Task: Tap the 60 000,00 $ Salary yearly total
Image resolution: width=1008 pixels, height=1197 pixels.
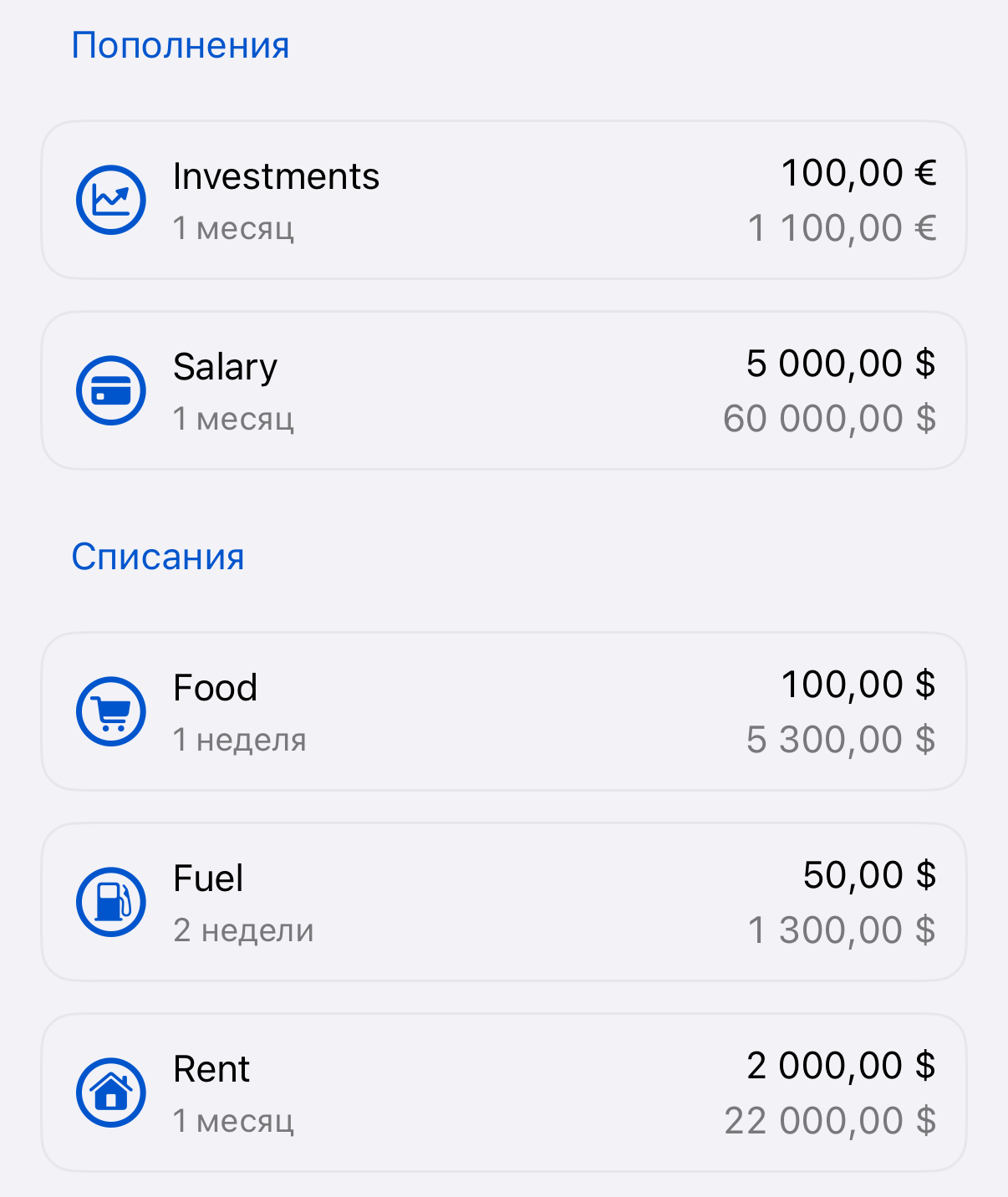Action: click(x=829, y=419)
